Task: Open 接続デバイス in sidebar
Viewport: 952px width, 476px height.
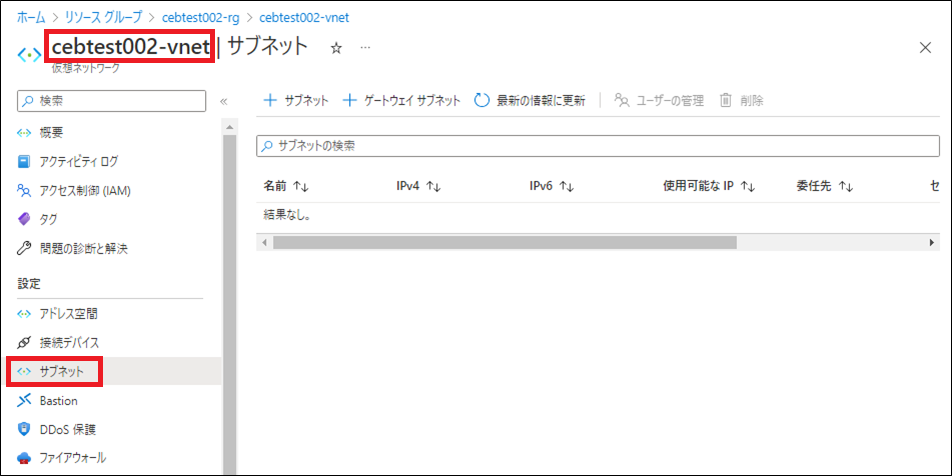Action: (x=58, y=342)
